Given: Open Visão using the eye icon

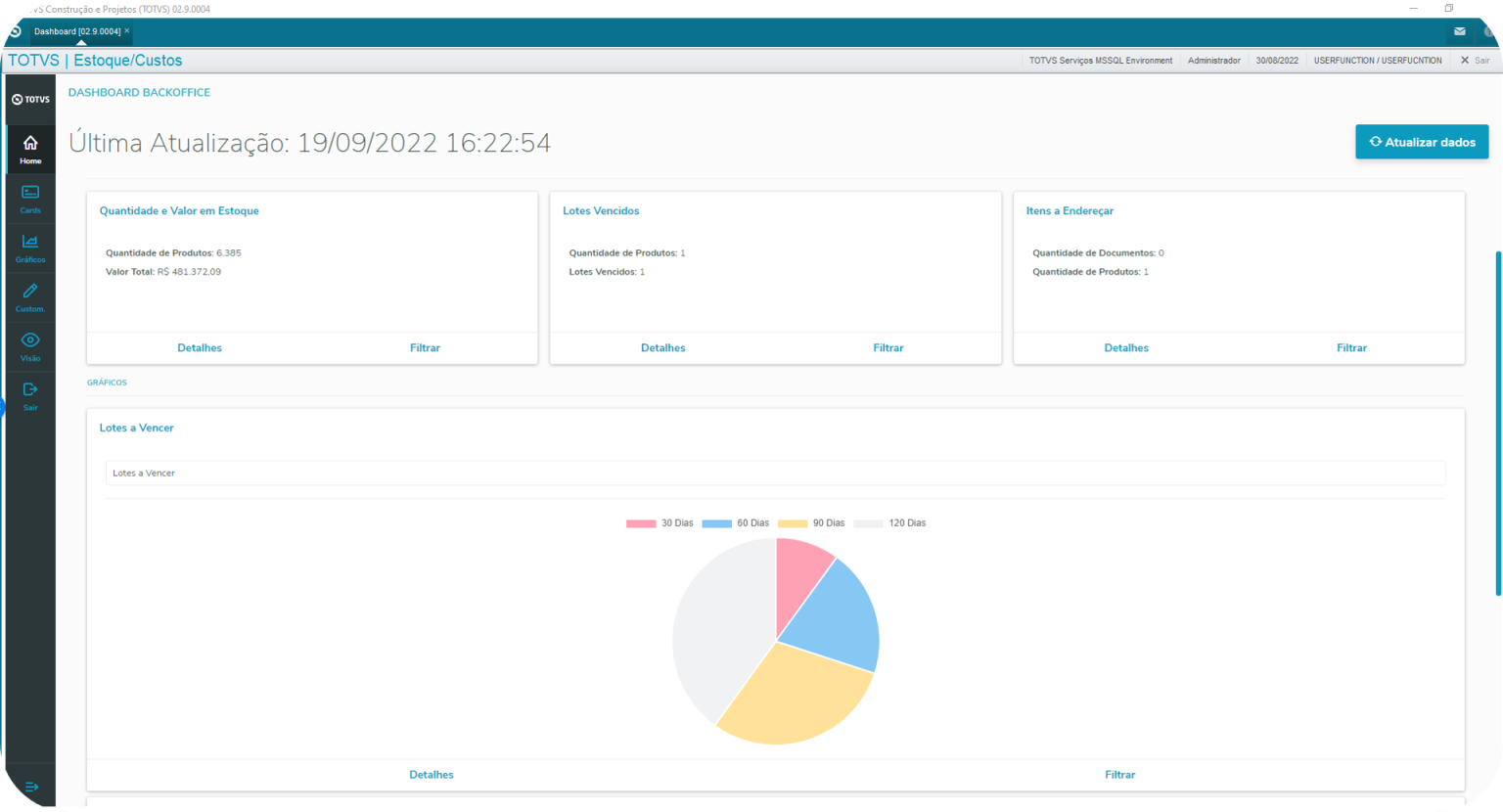Looking at the screenshot, I should point(29,344).
